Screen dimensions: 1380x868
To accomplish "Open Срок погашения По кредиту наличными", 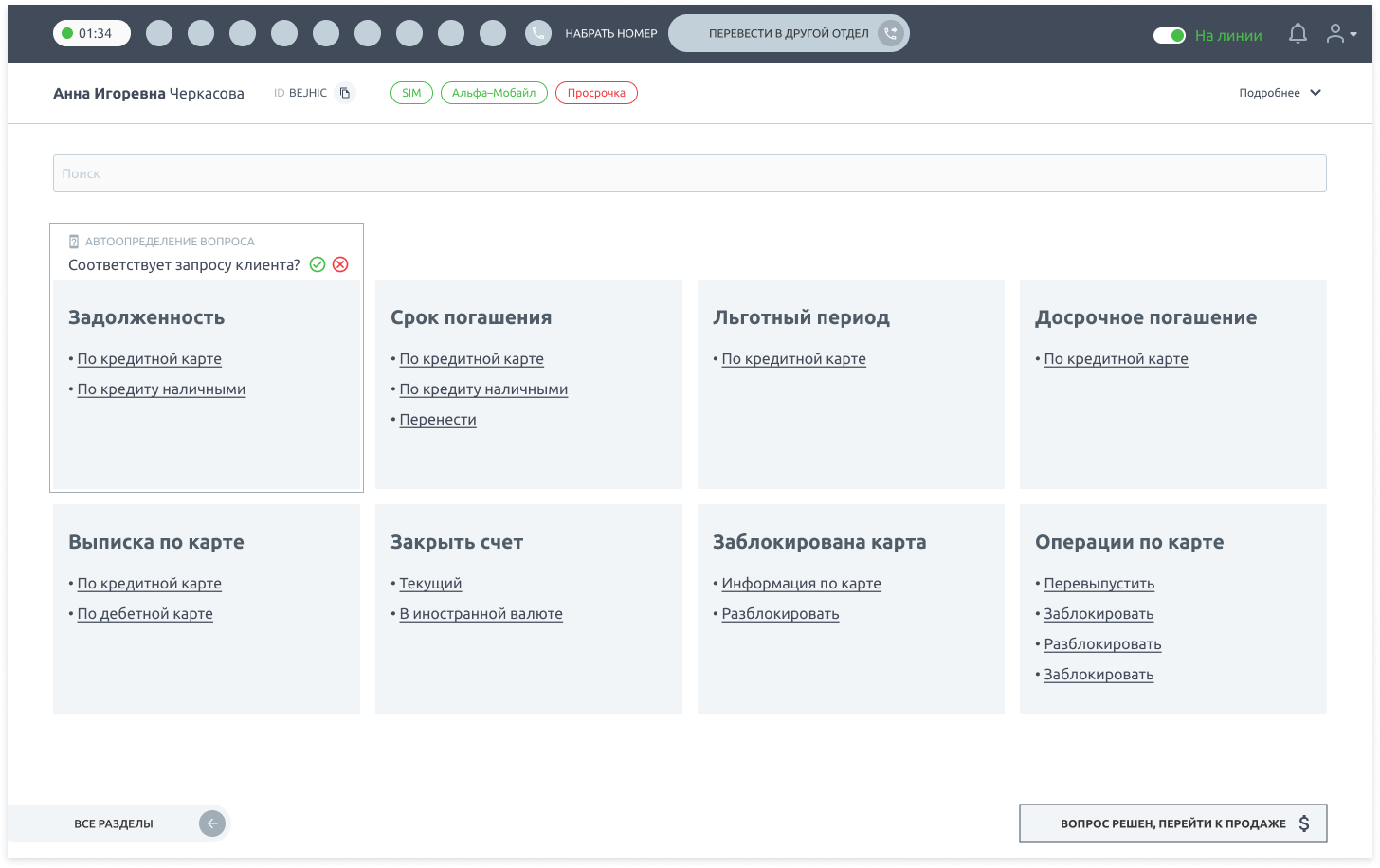I will coord(483,389).
